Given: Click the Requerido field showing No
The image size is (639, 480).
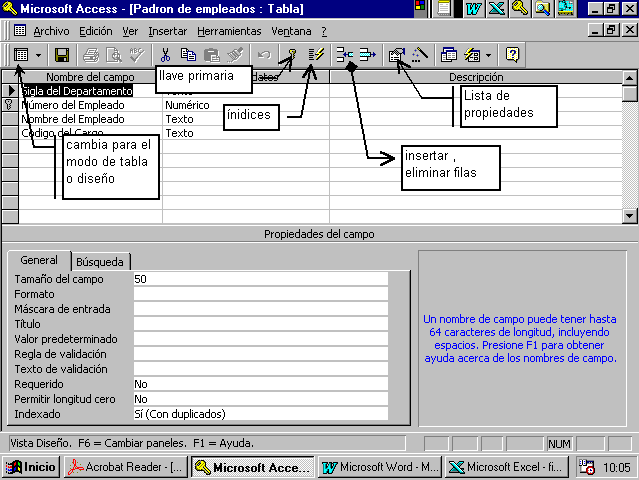Looking at the screenshot, I should point(261,384).
